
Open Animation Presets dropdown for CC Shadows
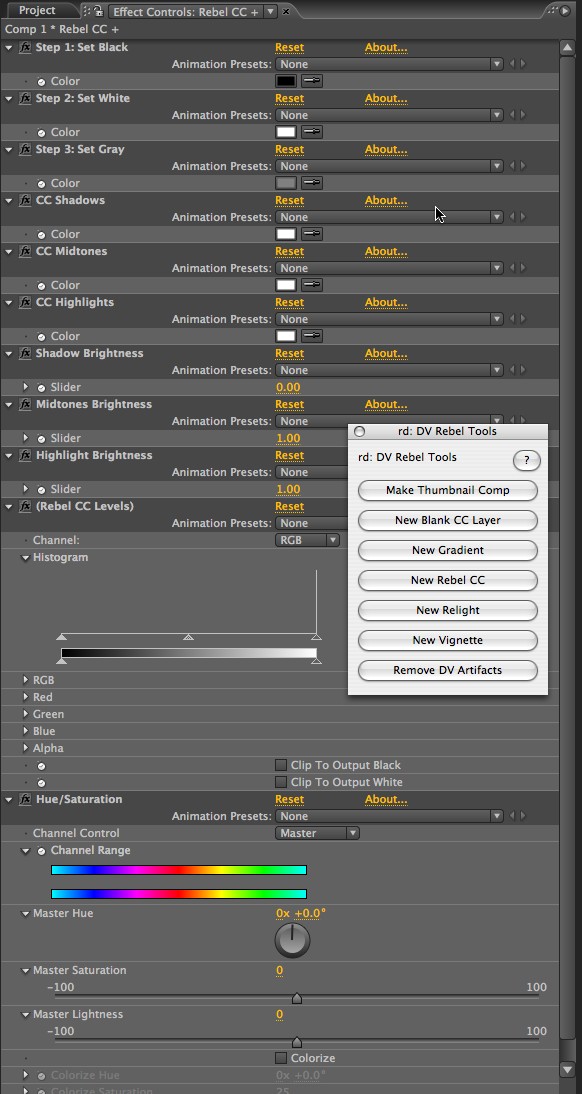click(x=389, y=217)
